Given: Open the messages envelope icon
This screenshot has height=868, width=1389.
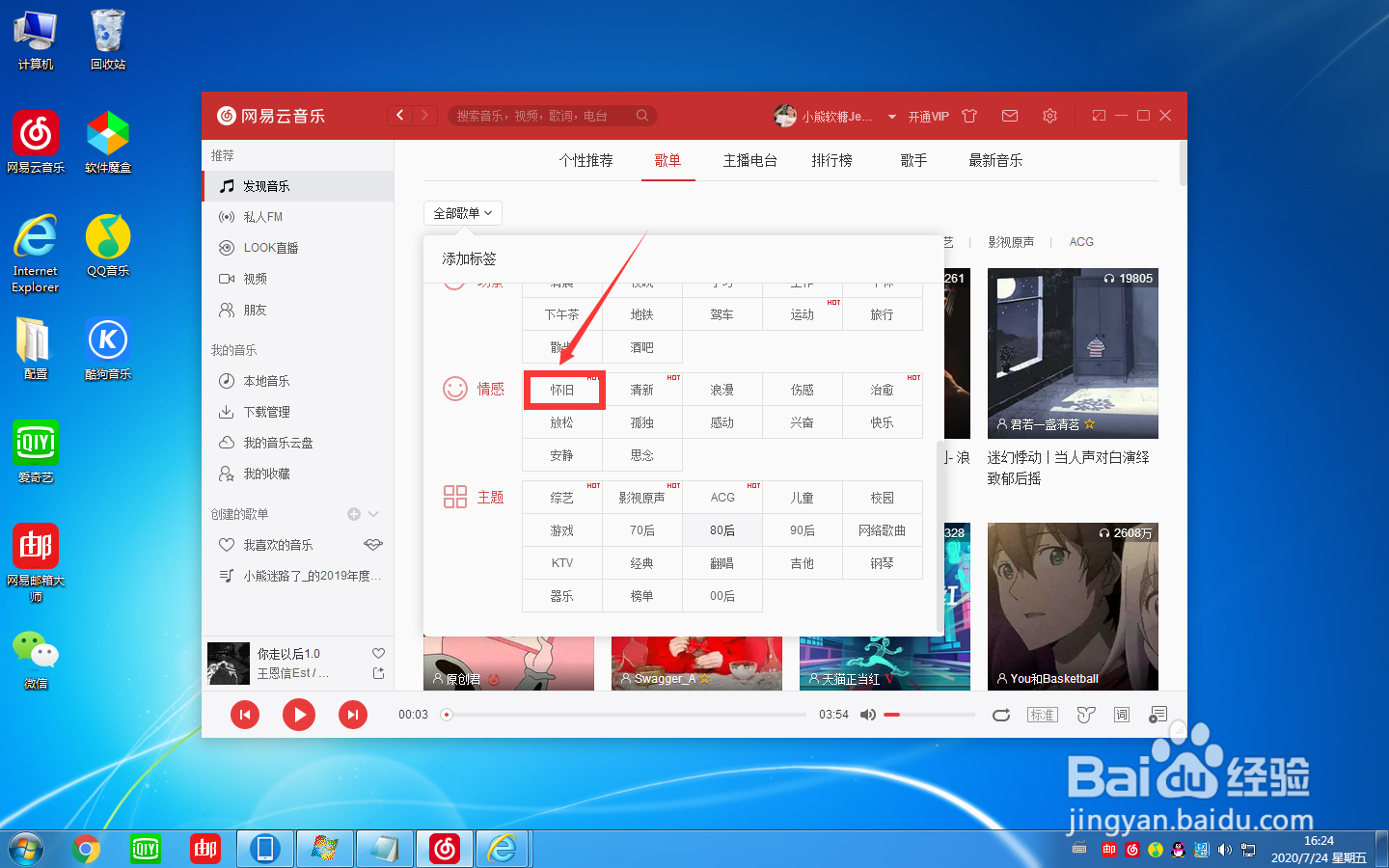Looking at the screenshot, I should [1010, 116].
